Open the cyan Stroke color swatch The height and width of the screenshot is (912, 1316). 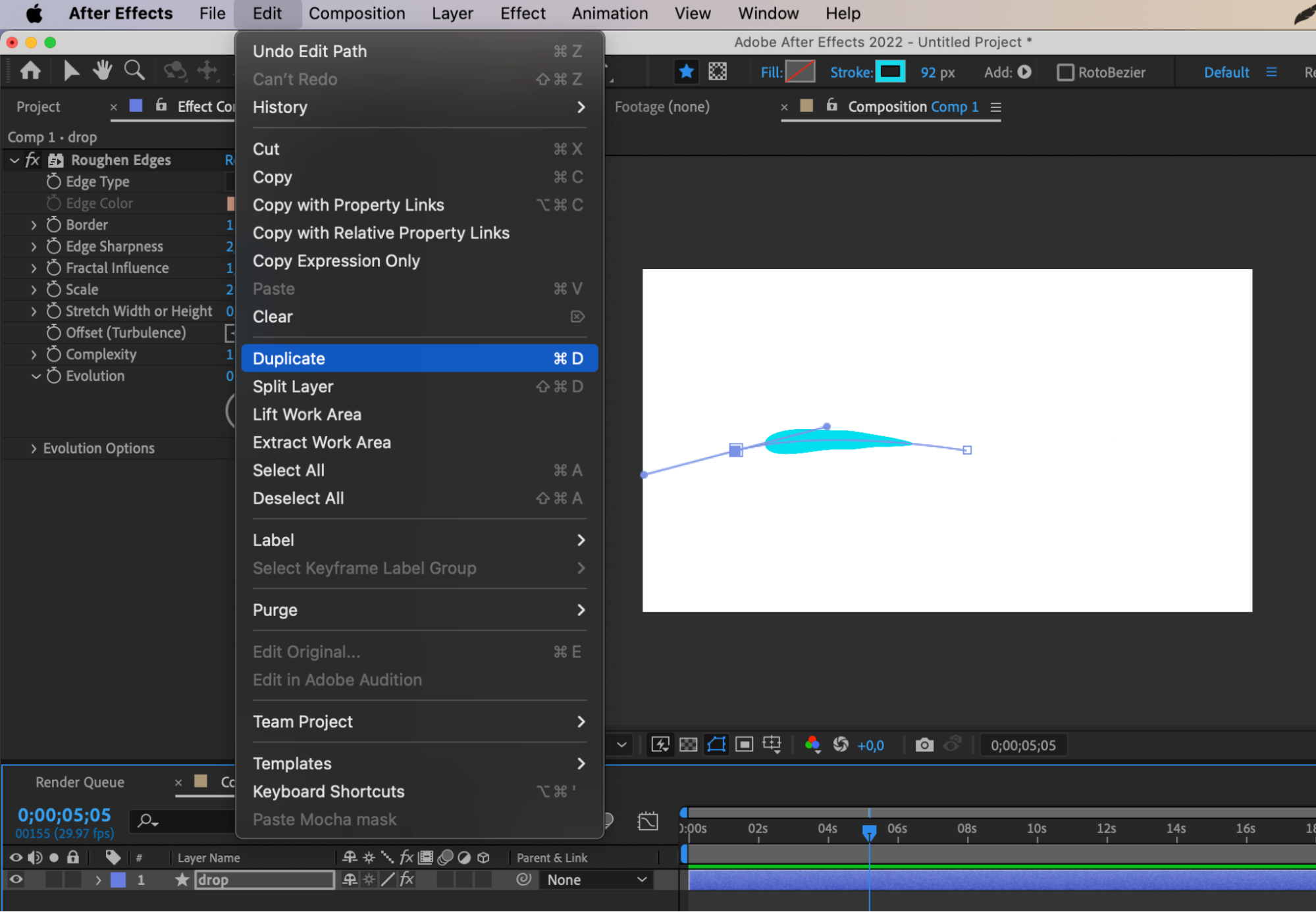coord(890,72)
